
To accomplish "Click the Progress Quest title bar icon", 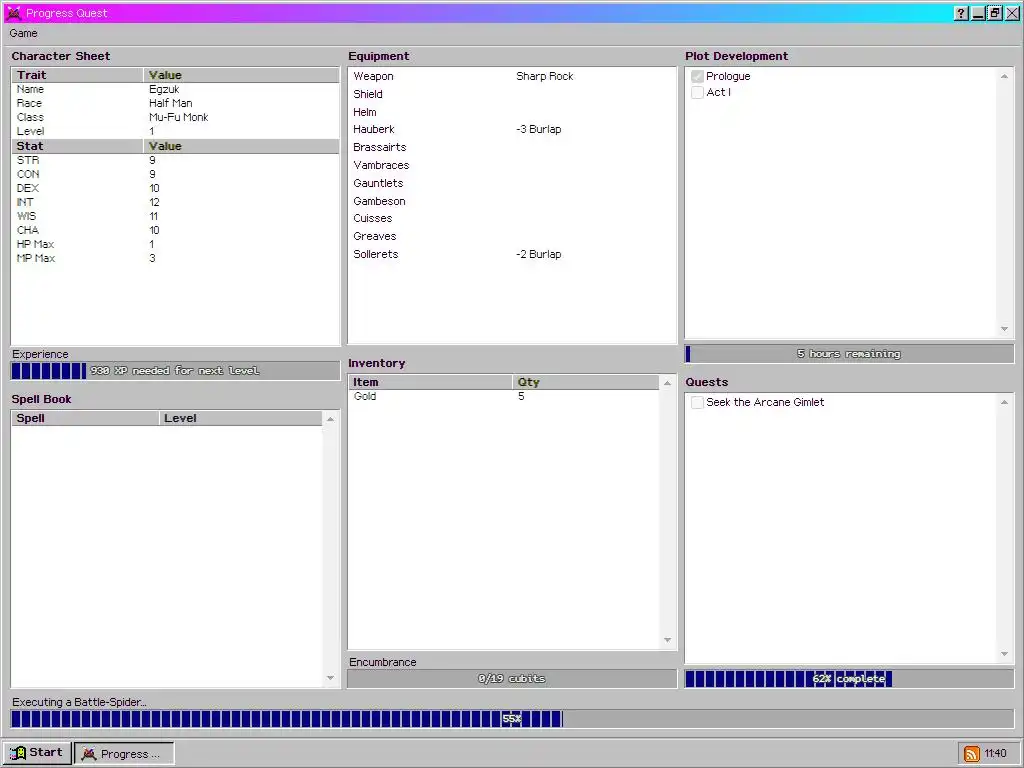I will coord(14,13).
